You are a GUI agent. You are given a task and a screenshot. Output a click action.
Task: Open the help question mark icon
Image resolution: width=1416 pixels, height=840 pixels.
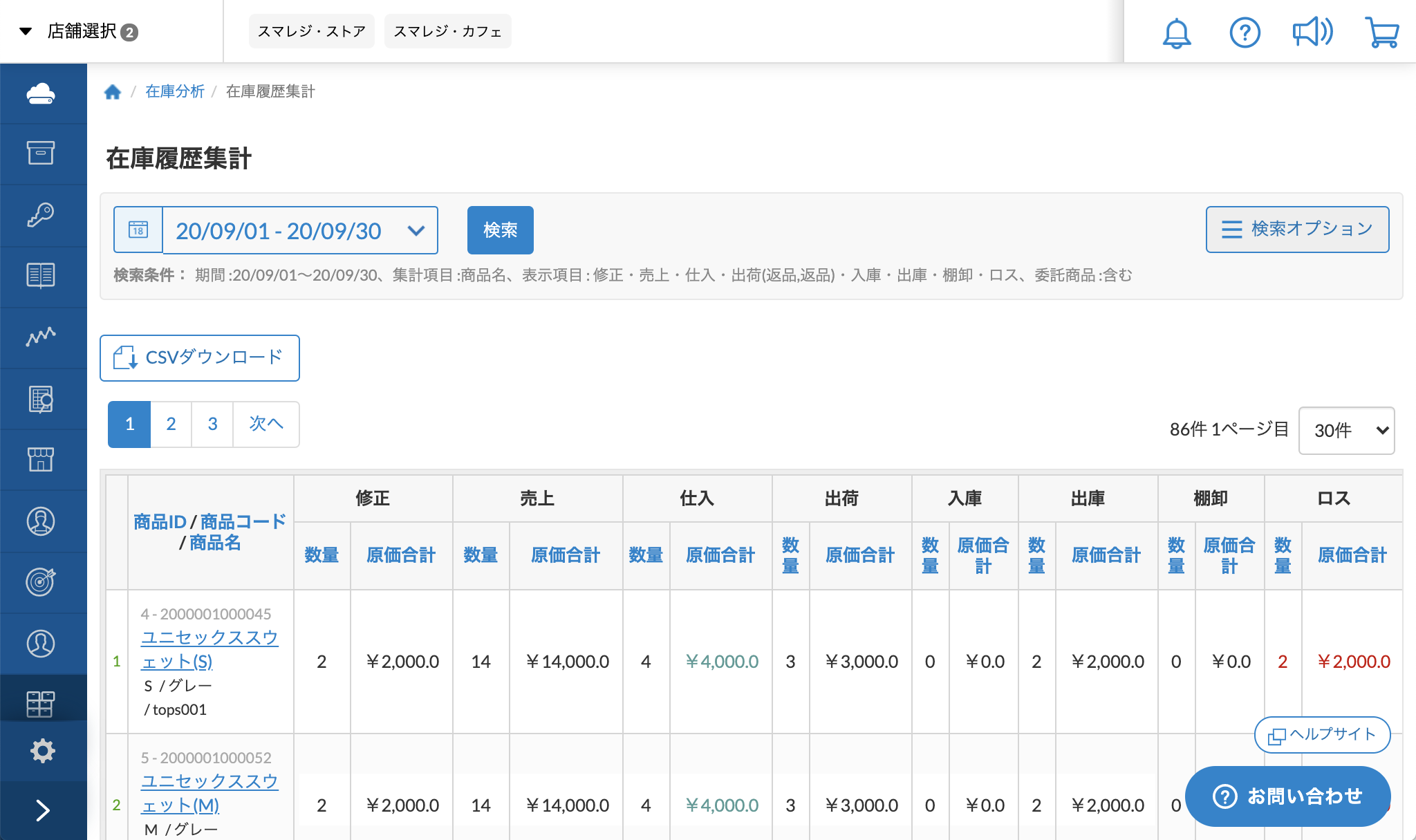(1245, 32)
